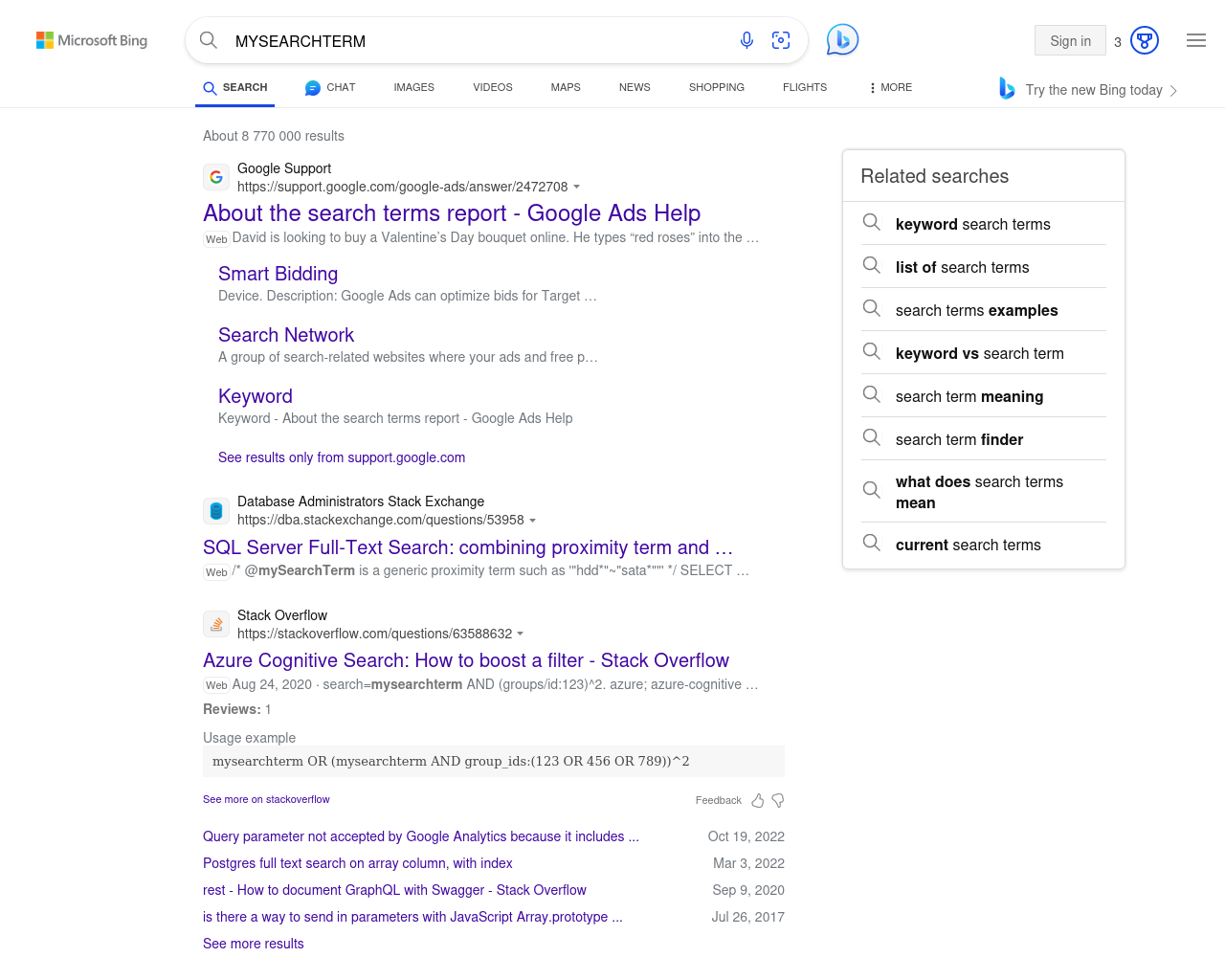Switch to the CHAT tab

point(330,87)
